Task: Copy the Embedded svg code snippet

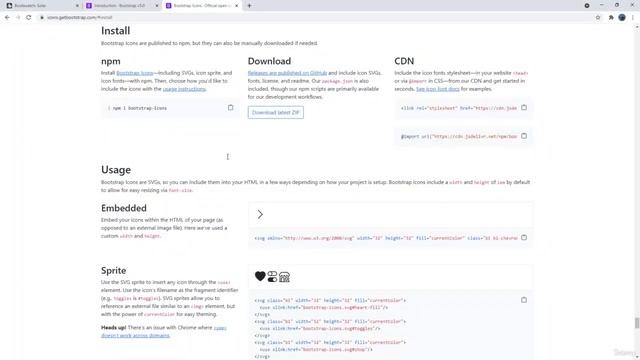Action: tap(524, 238)
